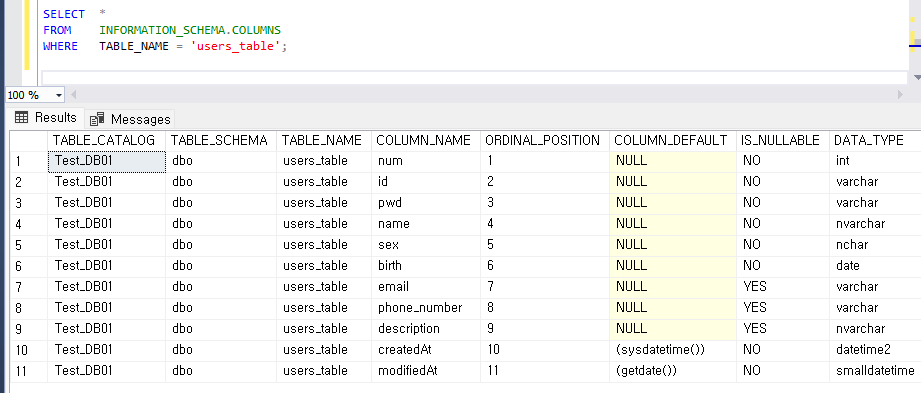
Task: Select the TABLE_SCHEMA column header
Action: click(221, 140)
